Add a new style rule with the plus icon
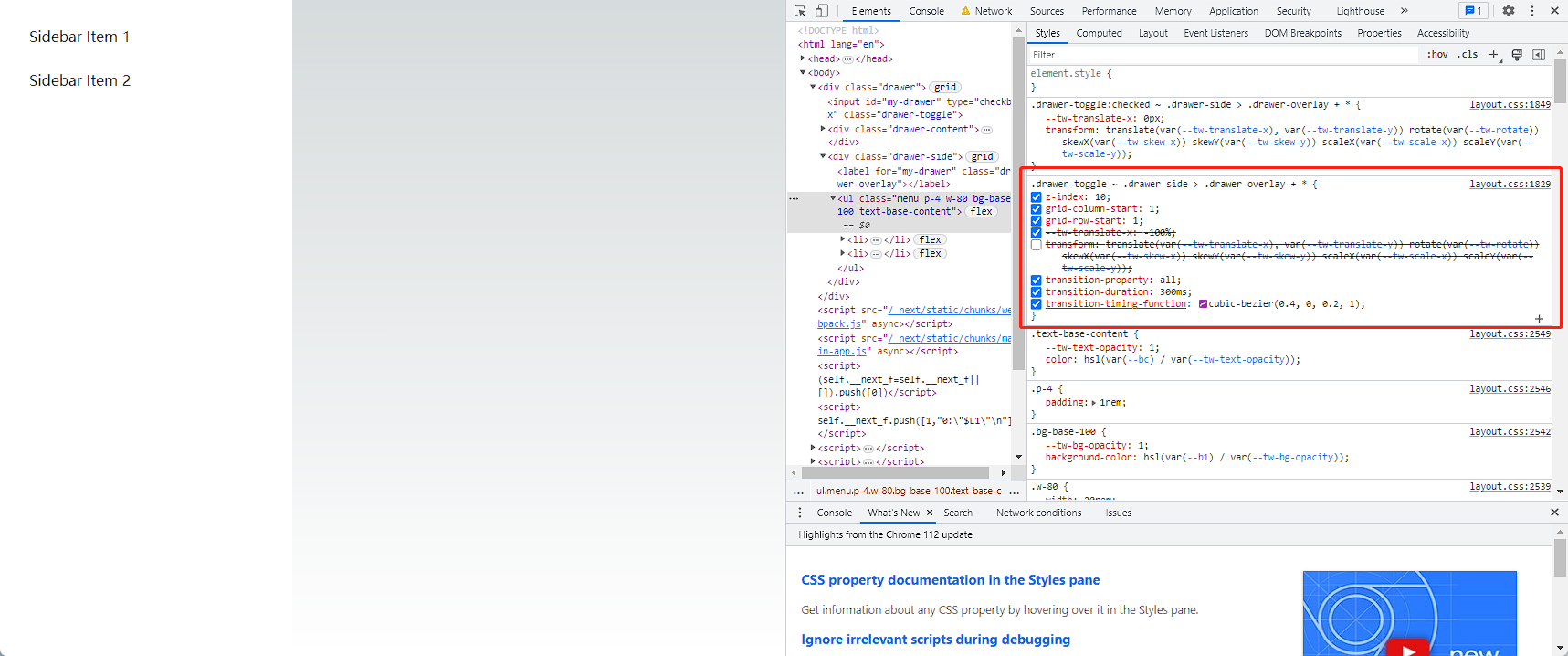The width and height of the screenshot is (1568, 656). click(x=1494, y=55)
